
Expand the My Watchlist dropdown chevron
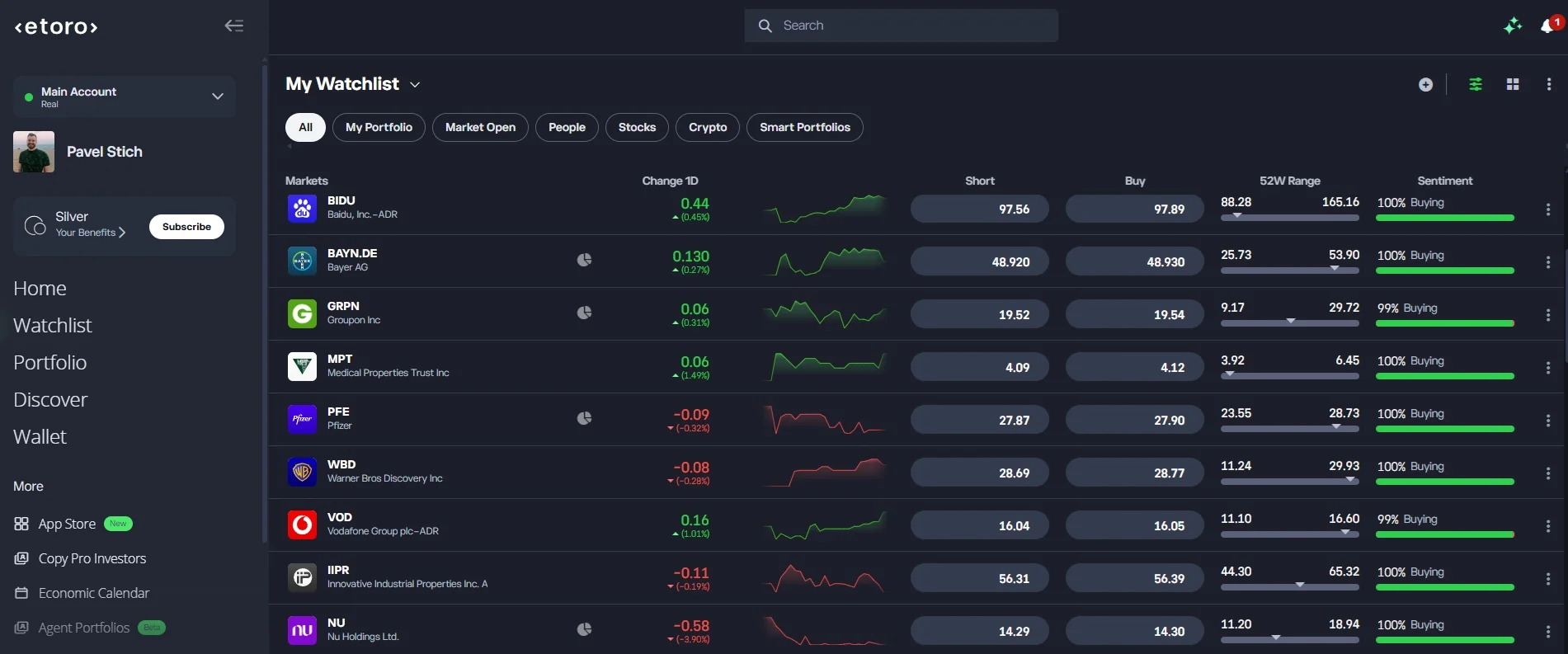click(415, 85)
